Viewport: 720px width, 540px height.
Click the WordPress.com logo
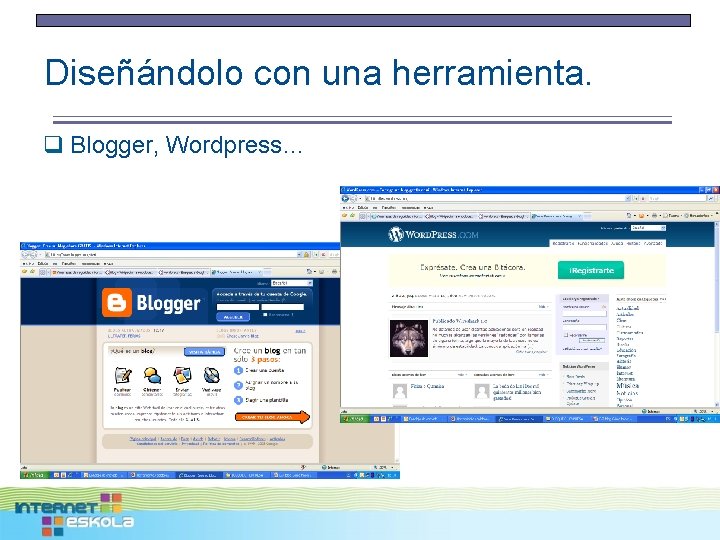click(x=433, y=235)
